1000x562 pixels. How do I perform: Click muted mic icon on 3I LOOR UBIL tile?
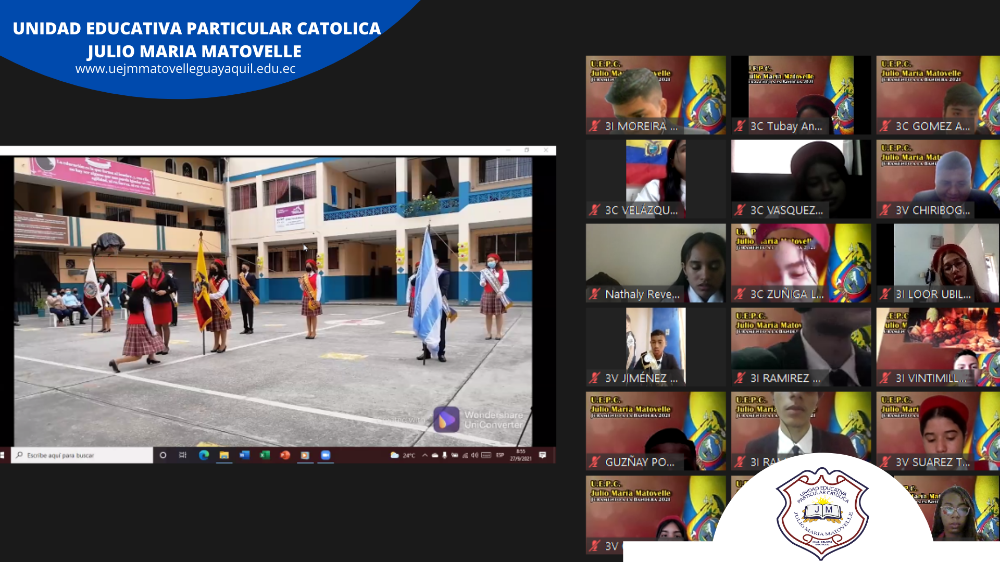(885, 294)
